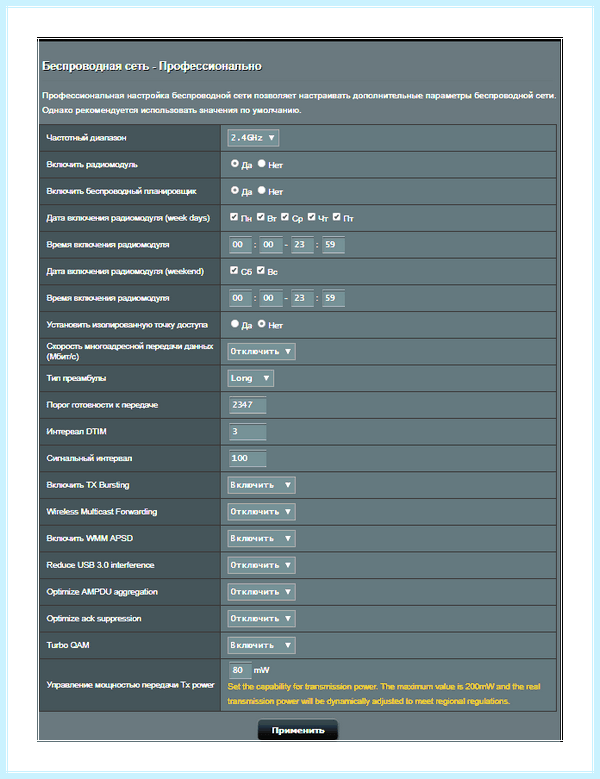
Task: Open the TX Bursting dropdown
Action: 261,485
